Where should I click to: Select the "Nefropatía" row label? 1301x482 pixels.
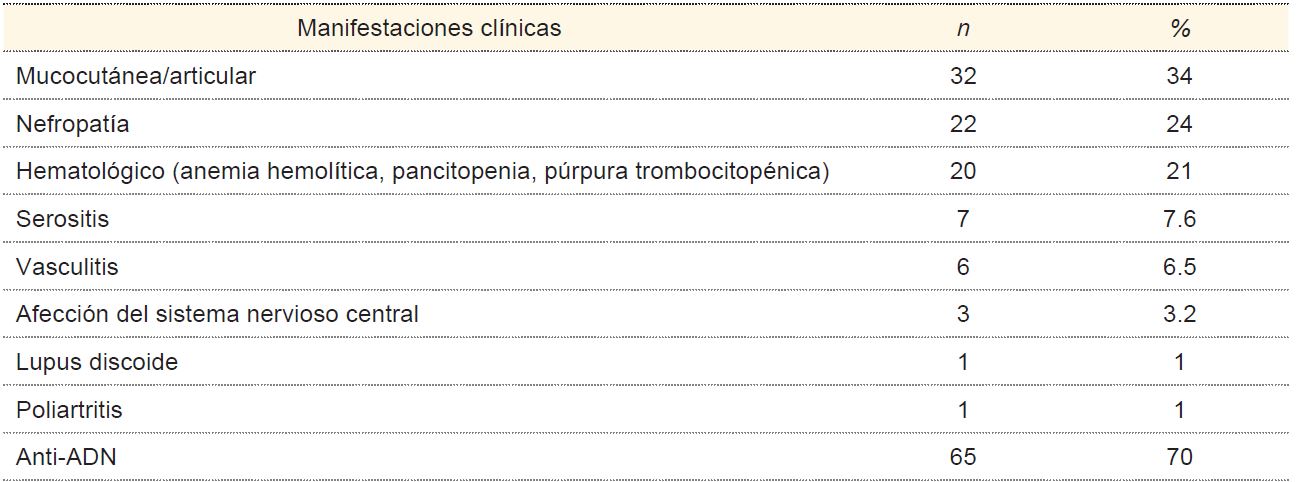[73, 124]
